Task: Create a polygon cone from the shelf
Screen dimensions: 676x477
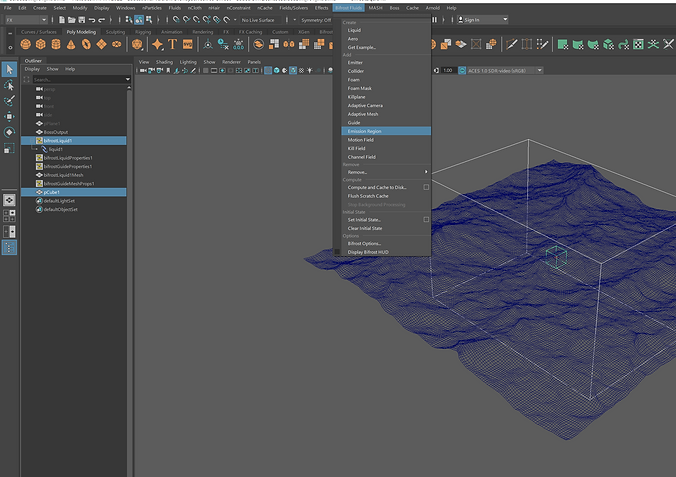Action: [x=71, y=44]
